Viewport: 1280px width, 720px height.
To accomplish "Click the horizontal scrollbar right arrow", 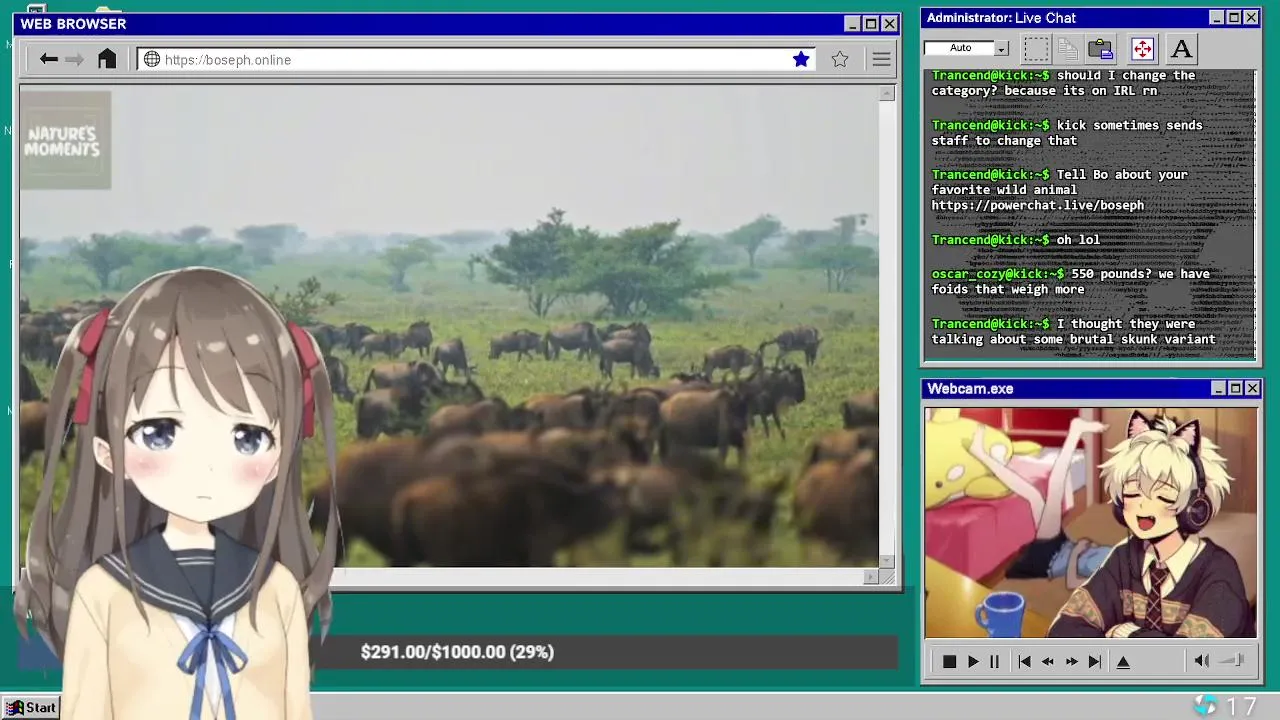I will click(x=871, y=576).
